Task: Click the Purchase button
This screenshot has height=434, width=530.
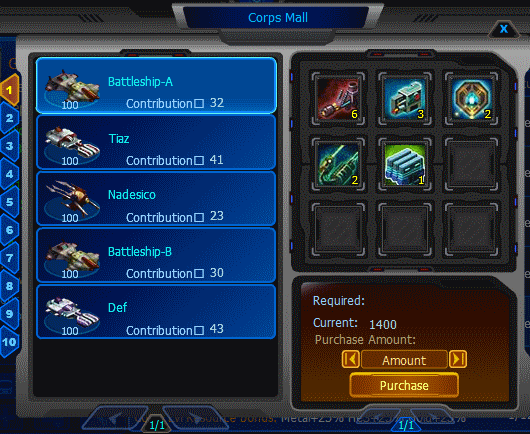Action: 404,385
